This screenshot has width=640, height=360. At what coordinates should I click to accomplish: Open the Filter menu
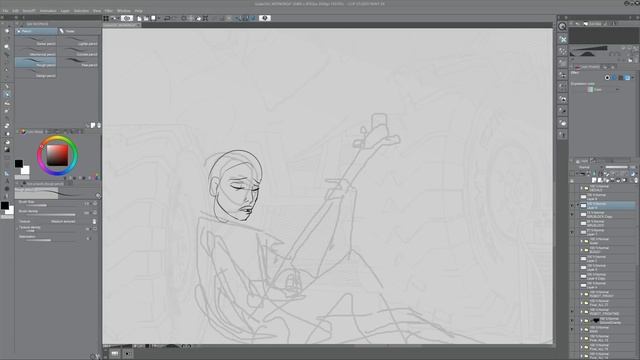(109, 11)
